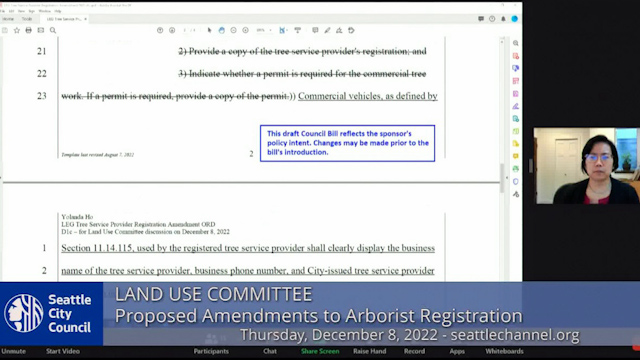Close the LEG Tree Service document tab
This screenshot has width=640, height=360.
point(85,19)
